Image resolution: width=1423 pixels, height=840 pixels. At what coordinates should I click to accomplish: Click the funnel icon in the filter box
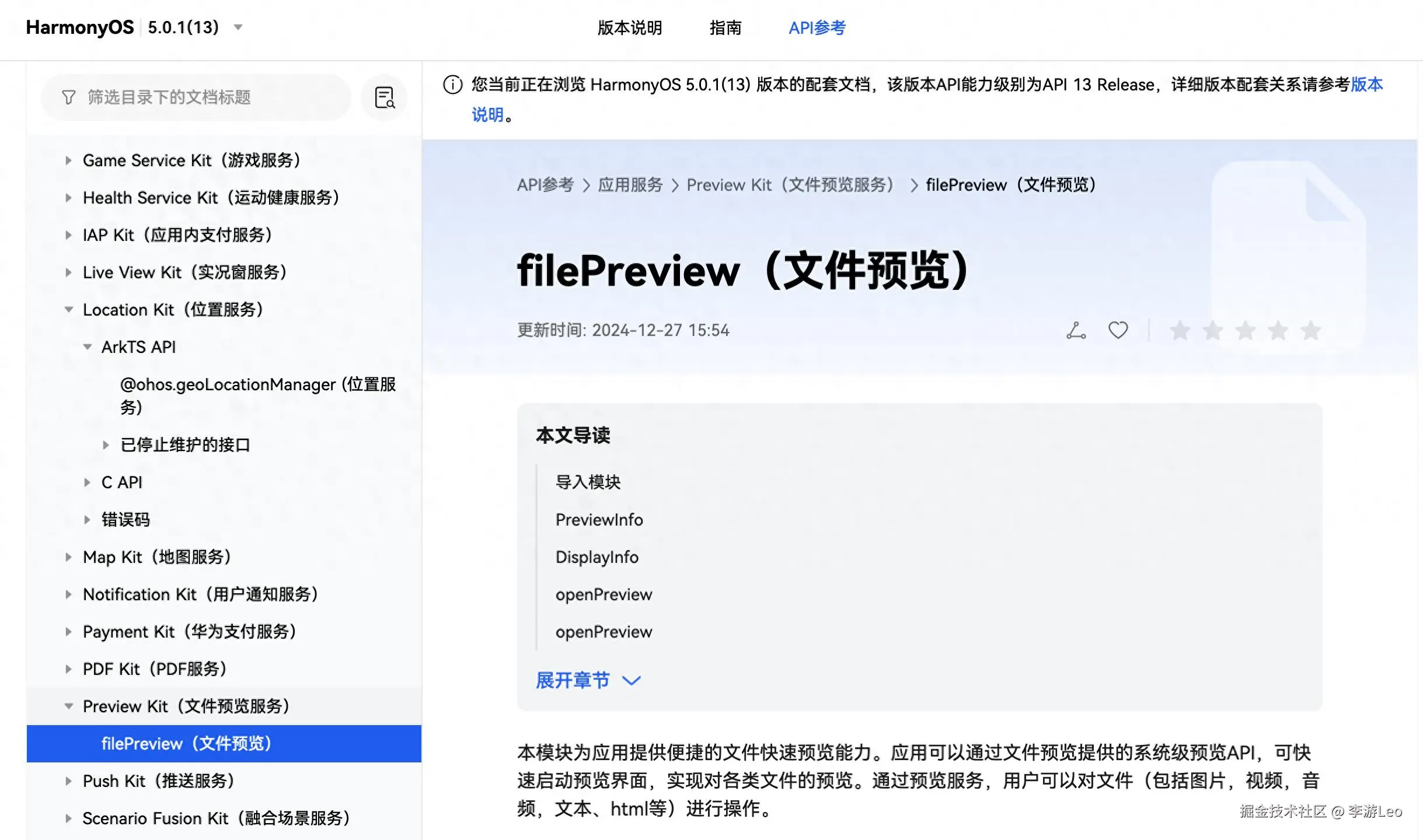pyautogui.click(x=69, y=97)
